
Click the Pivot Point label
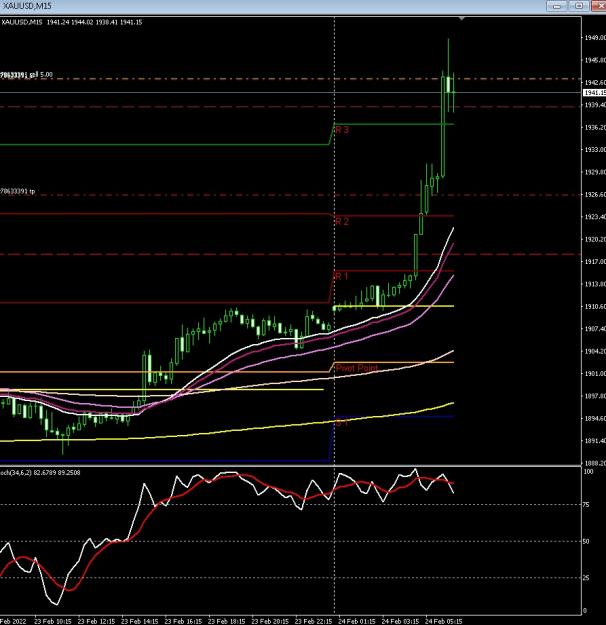point(356,368)
